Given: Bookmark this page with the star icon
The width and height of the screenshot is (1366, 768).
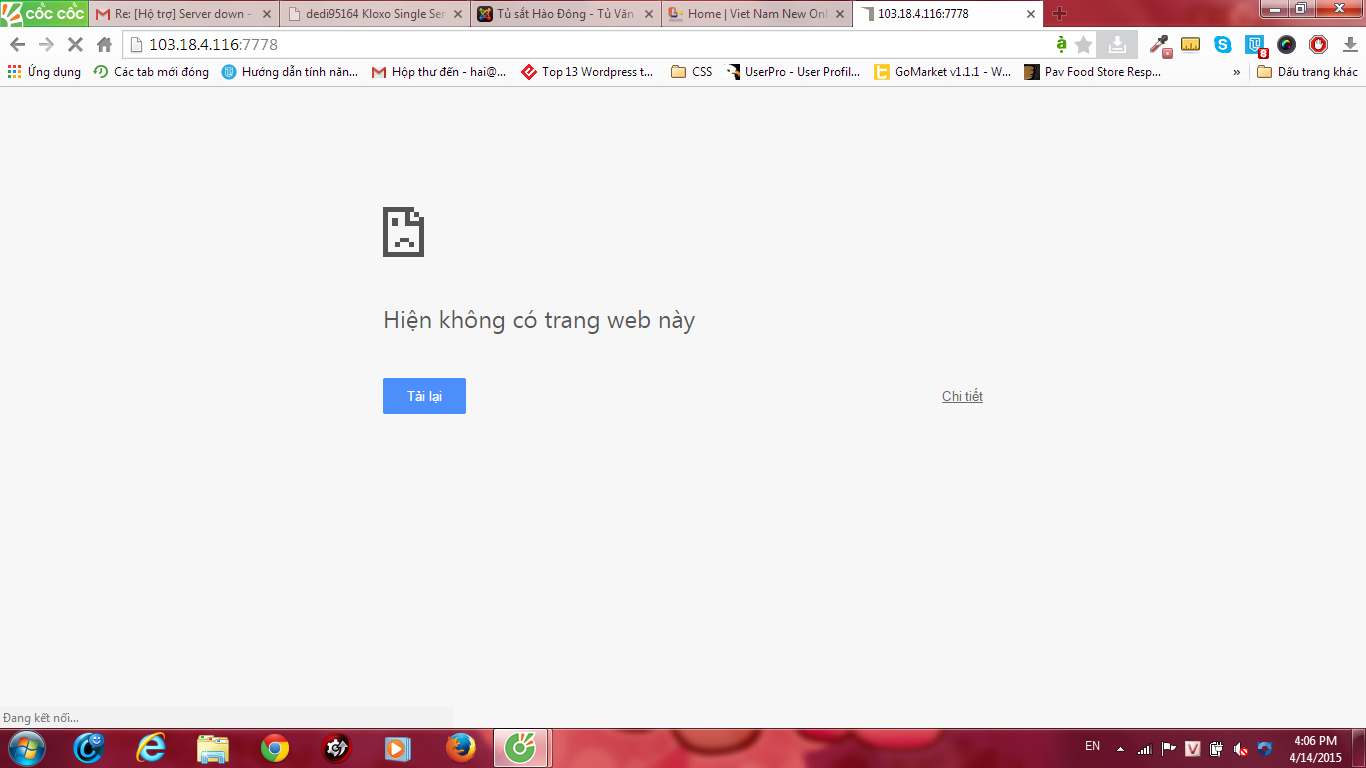Looking at the screenshot, I should (x=1083, y=44).
